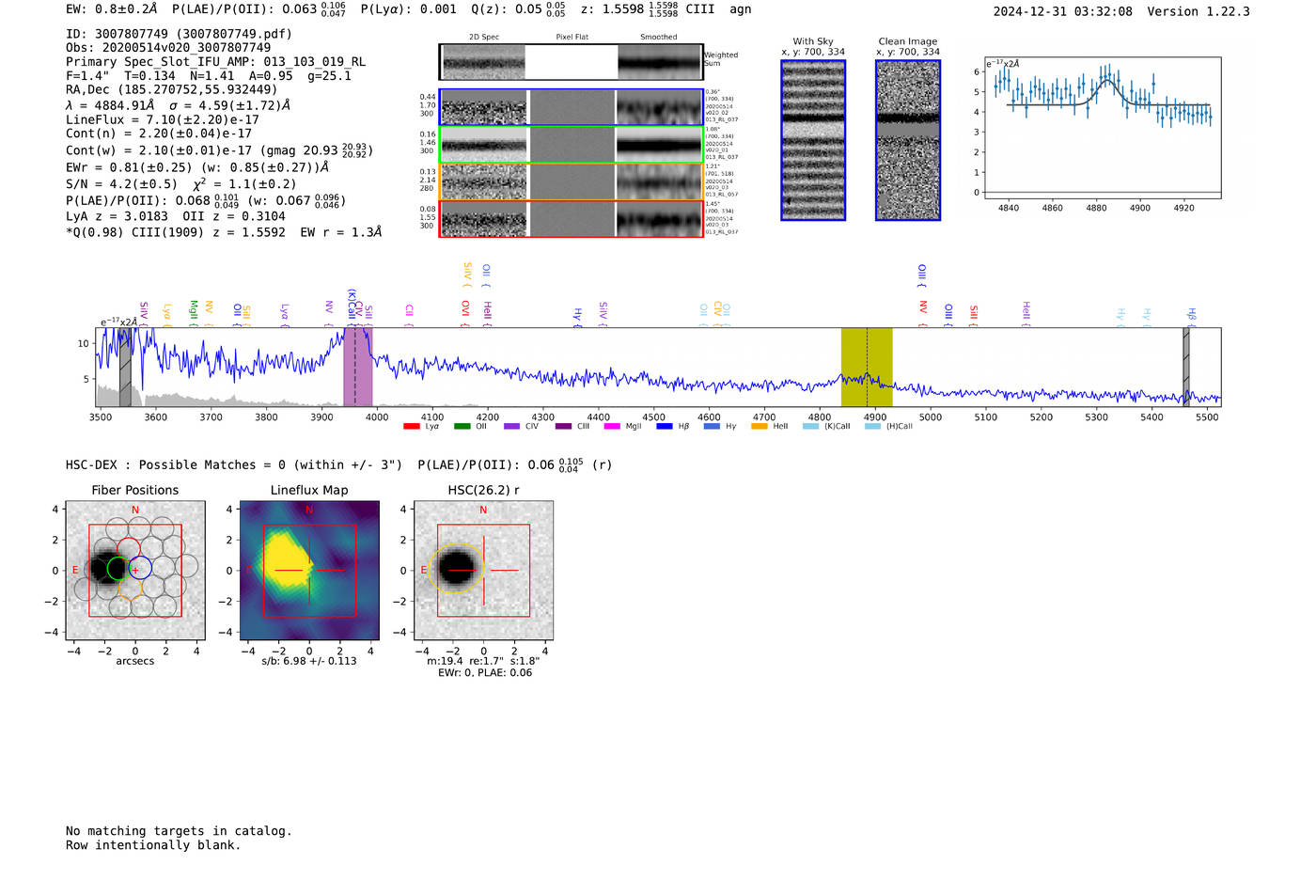
Task: Click the Primary Spec_Slot_IFU_AMP line
Action: point(215,62)
